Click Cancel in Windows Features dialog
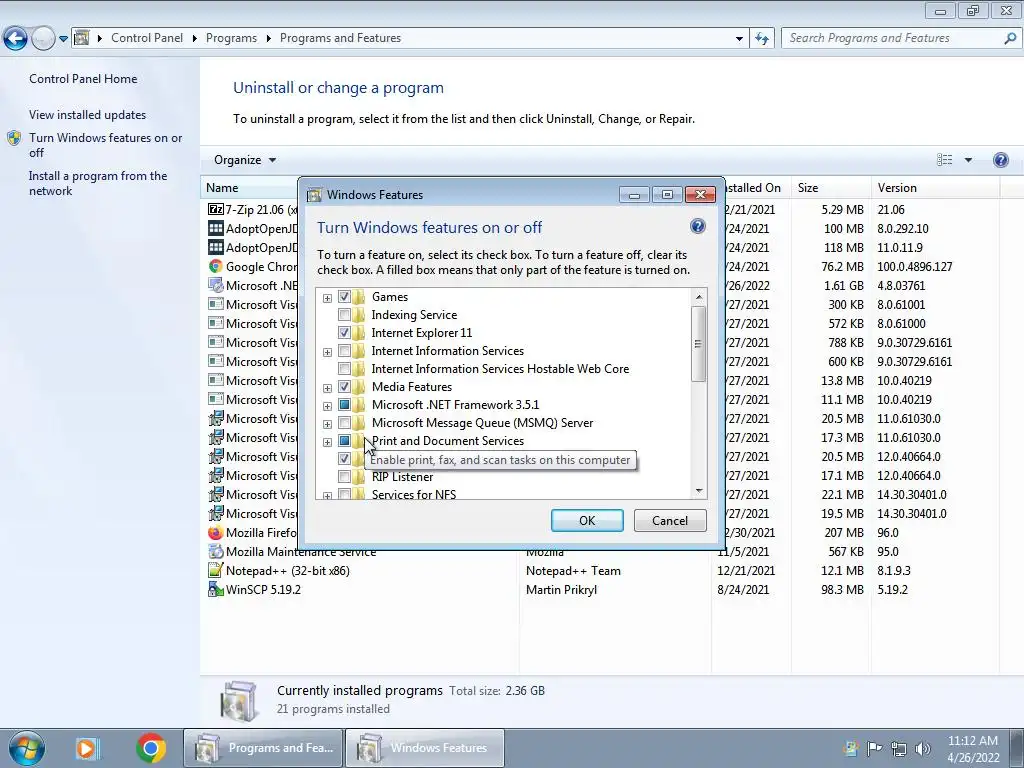1024x768 pixels. click(x=670, y=520)
